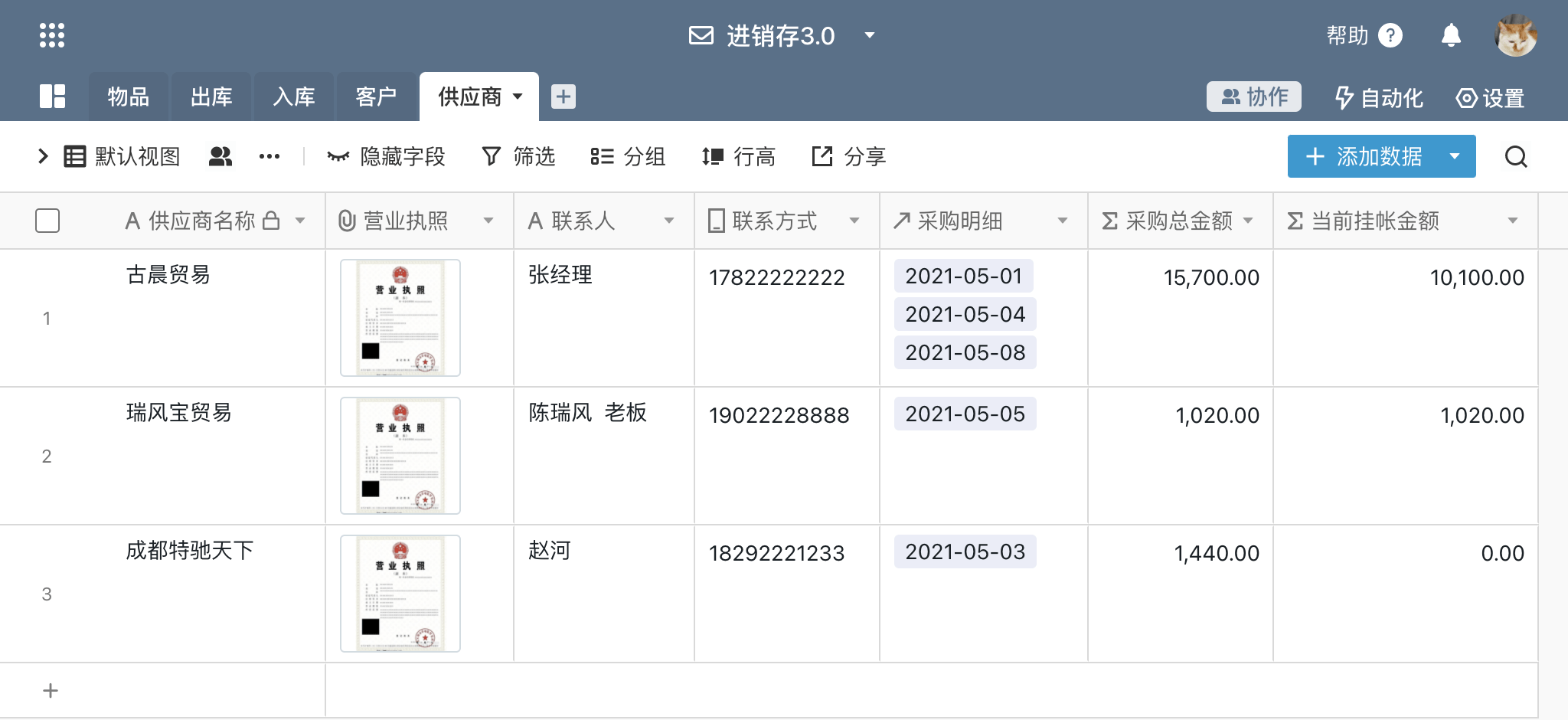This screenshot has height=720, width=1568.
Task: Open the 自动化 automation button
Action: 1379,97
